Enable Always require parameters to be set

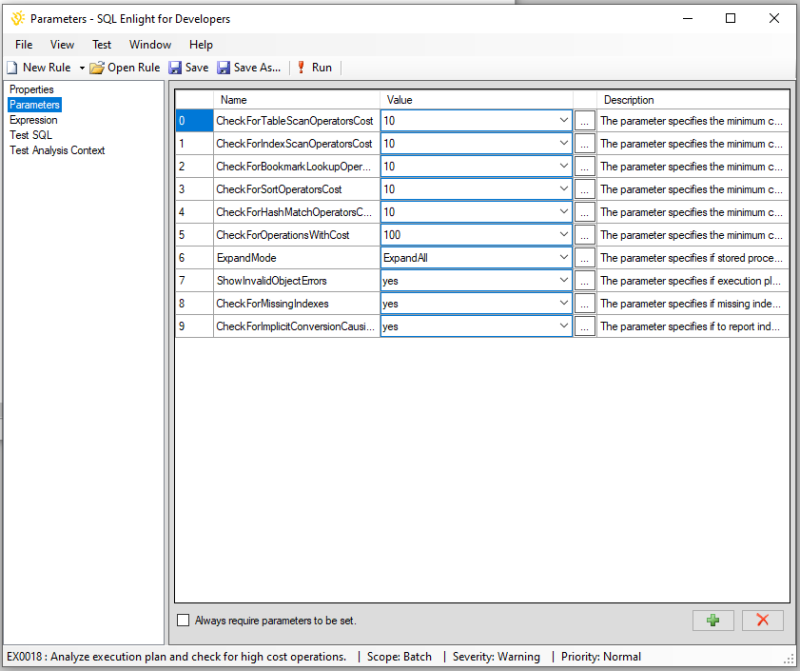coord(183,620)
